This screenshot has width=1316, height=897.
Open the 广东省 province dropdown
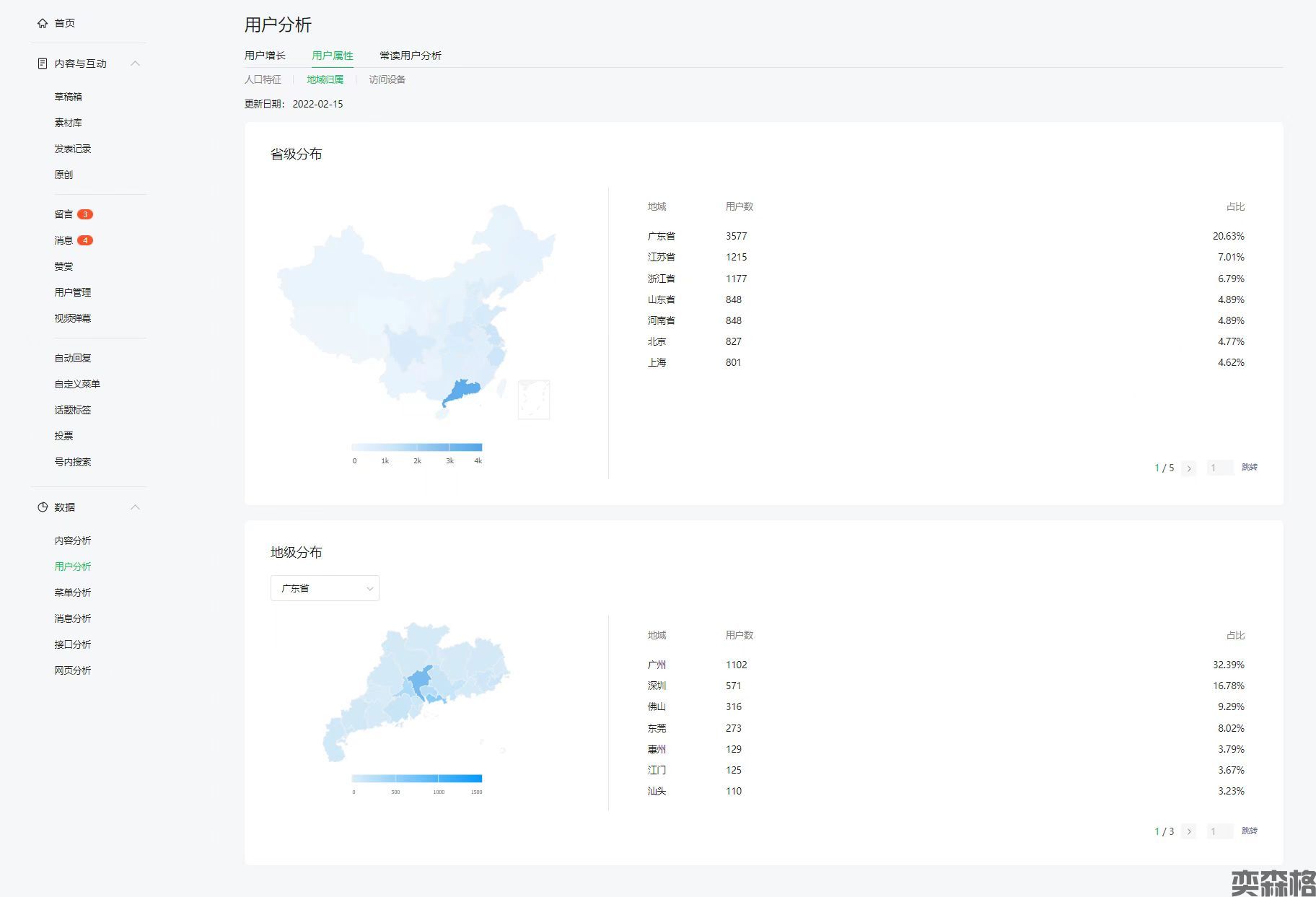point(325,588)
